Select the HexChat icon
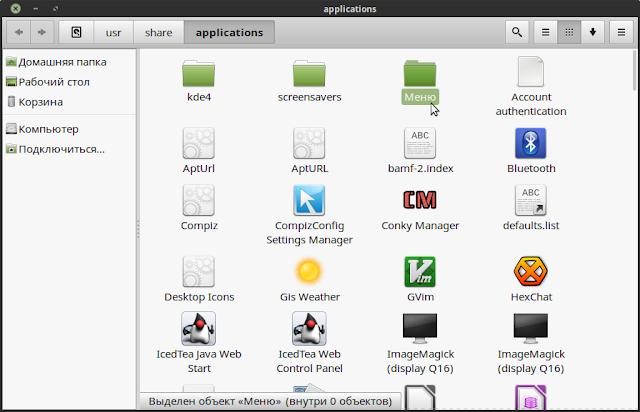Image resolution: width=640 pixels, height=412 pixels. 531,271
